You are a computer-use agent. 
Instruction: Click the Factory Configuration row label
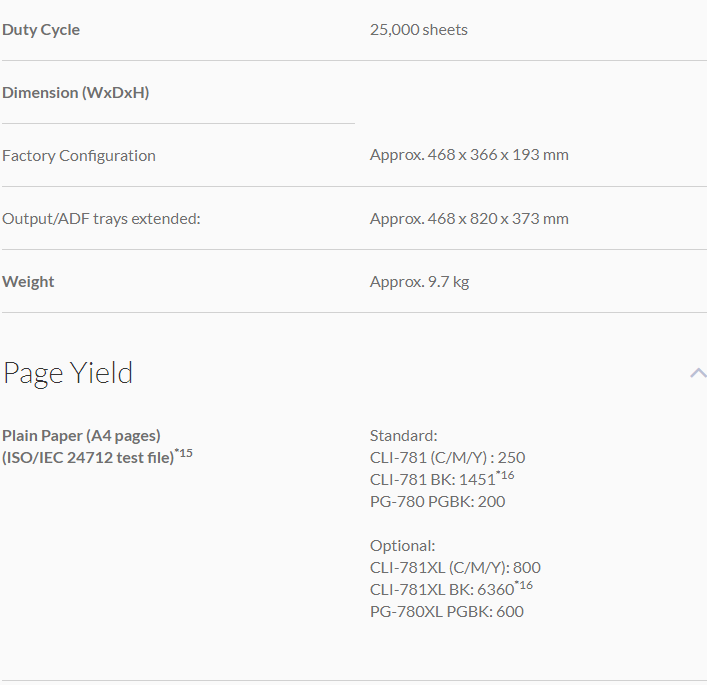79,156
